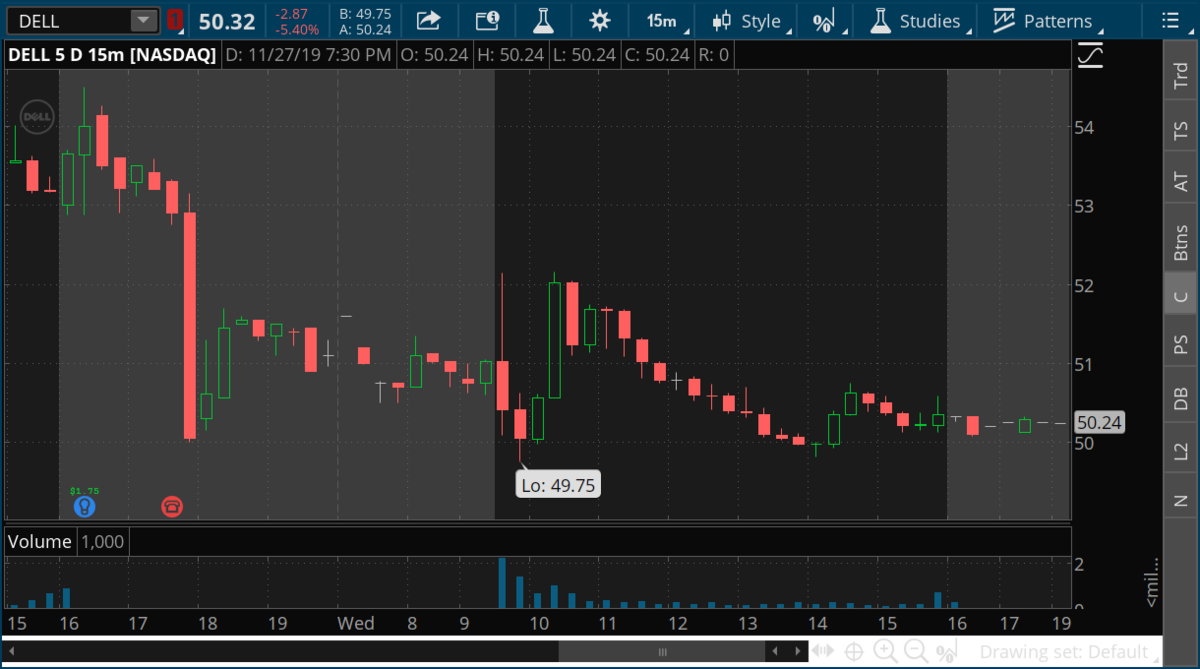This screenshot has height=669, width=1200.
Task: Click the red alert indicator next to the symbol
Action: click(x=175, y=20)
